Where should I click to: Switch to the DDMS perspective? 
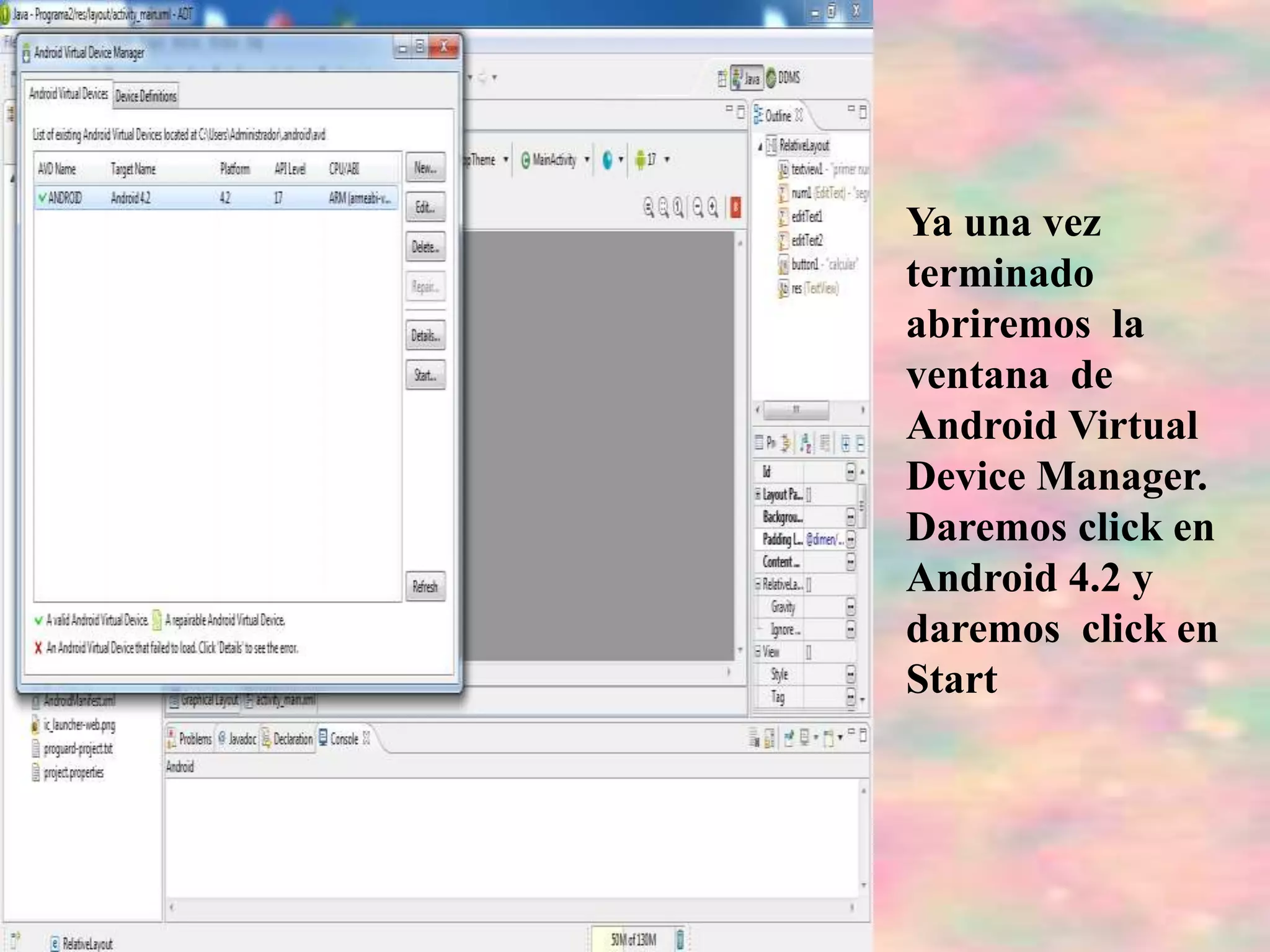[783, 77]
